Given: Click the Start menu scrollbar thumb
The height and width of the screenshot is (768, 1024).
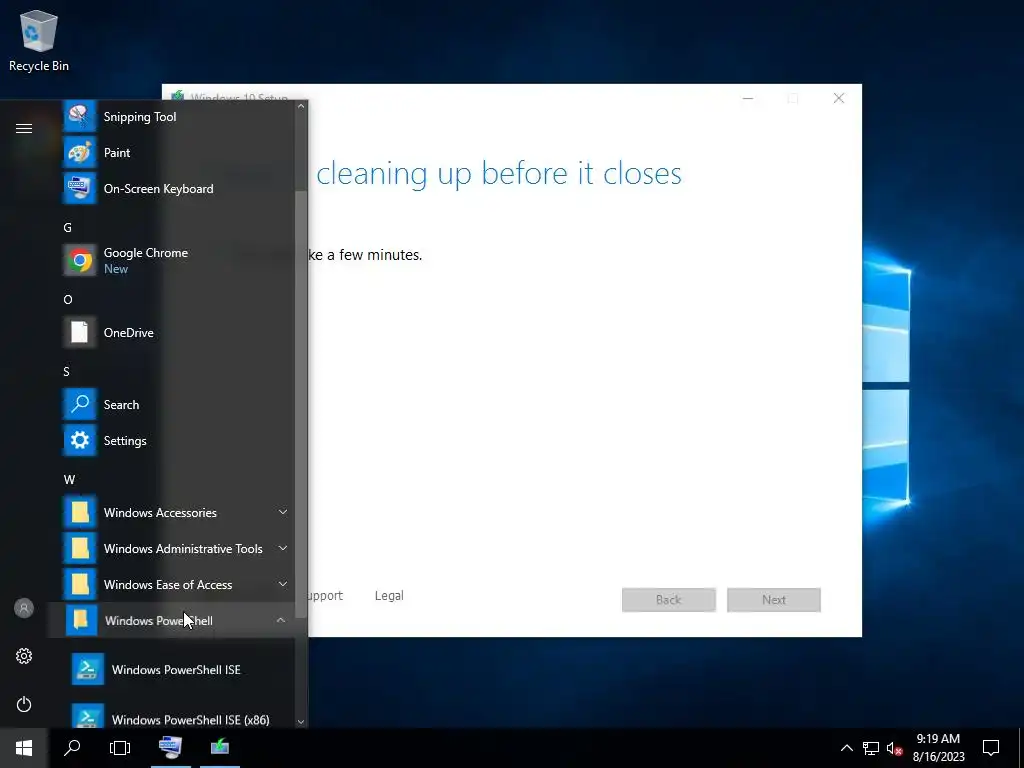Looking at the screenshot, I should point(301,405).
